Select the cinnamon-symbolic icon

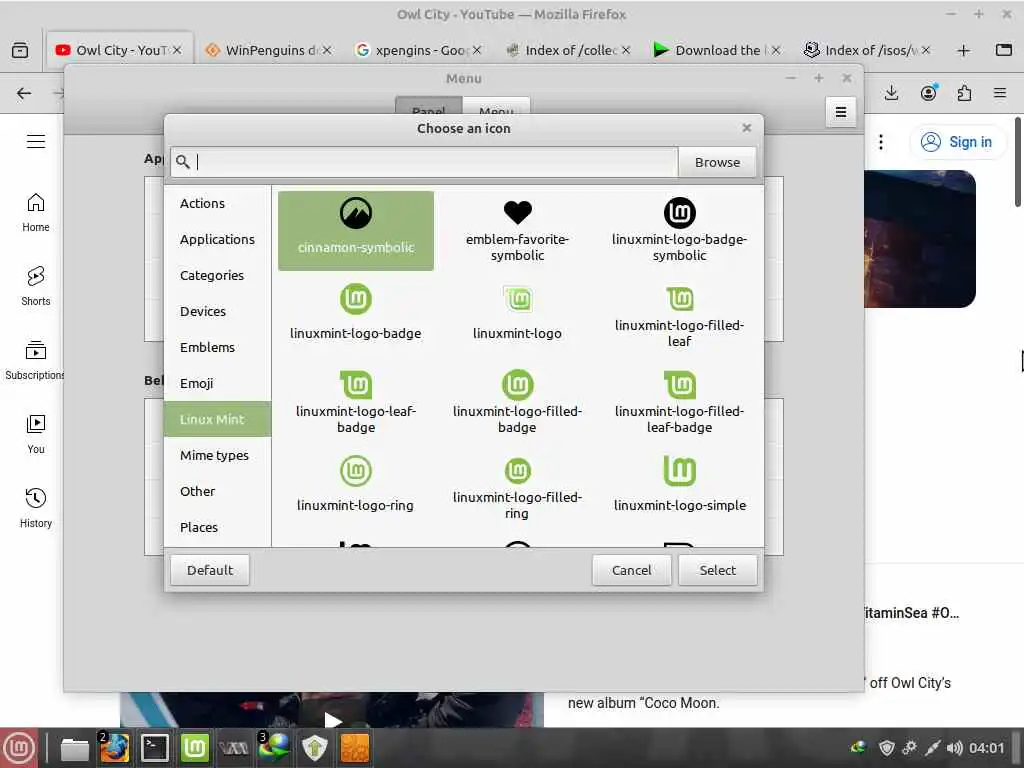click(x=355, y=231)
